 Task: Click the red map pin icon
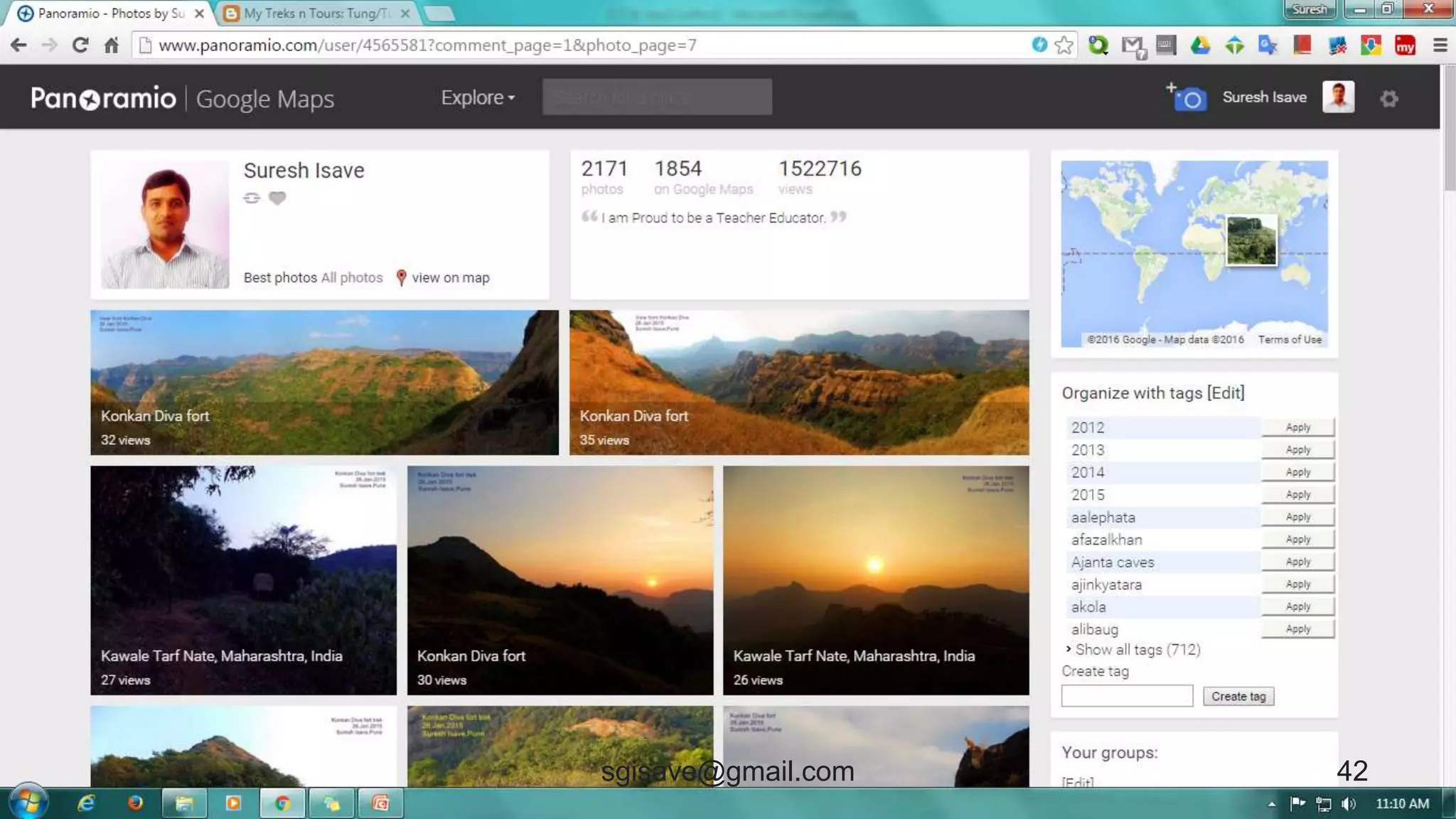[x=401, y=277]
